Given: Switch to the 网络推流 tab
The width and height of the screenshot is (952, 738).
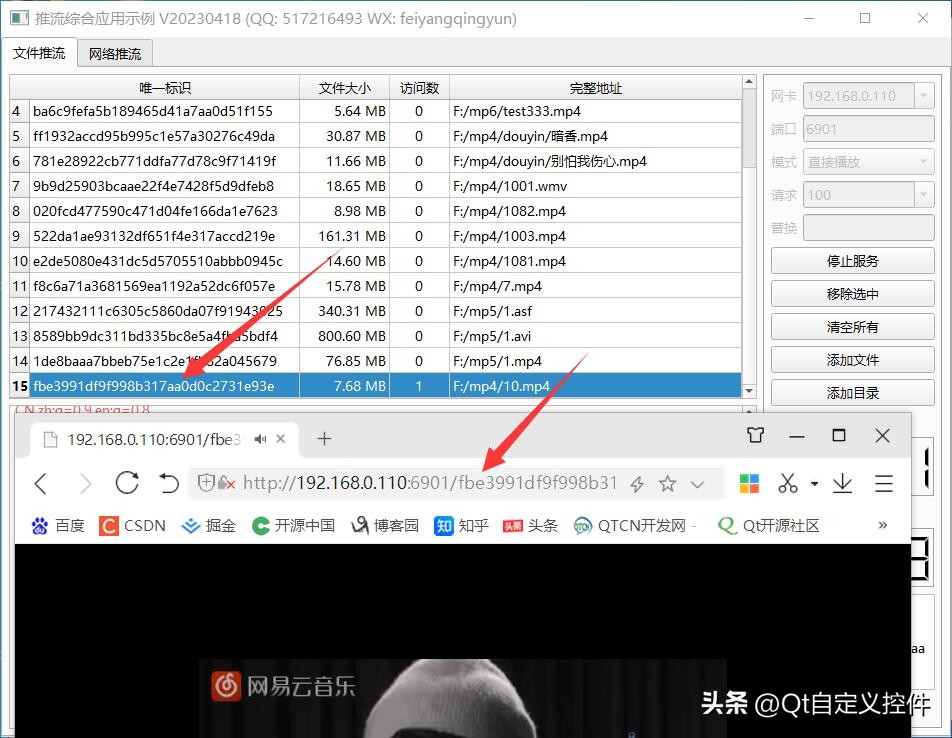Looking at the screenshot, I should pos(114,52).
